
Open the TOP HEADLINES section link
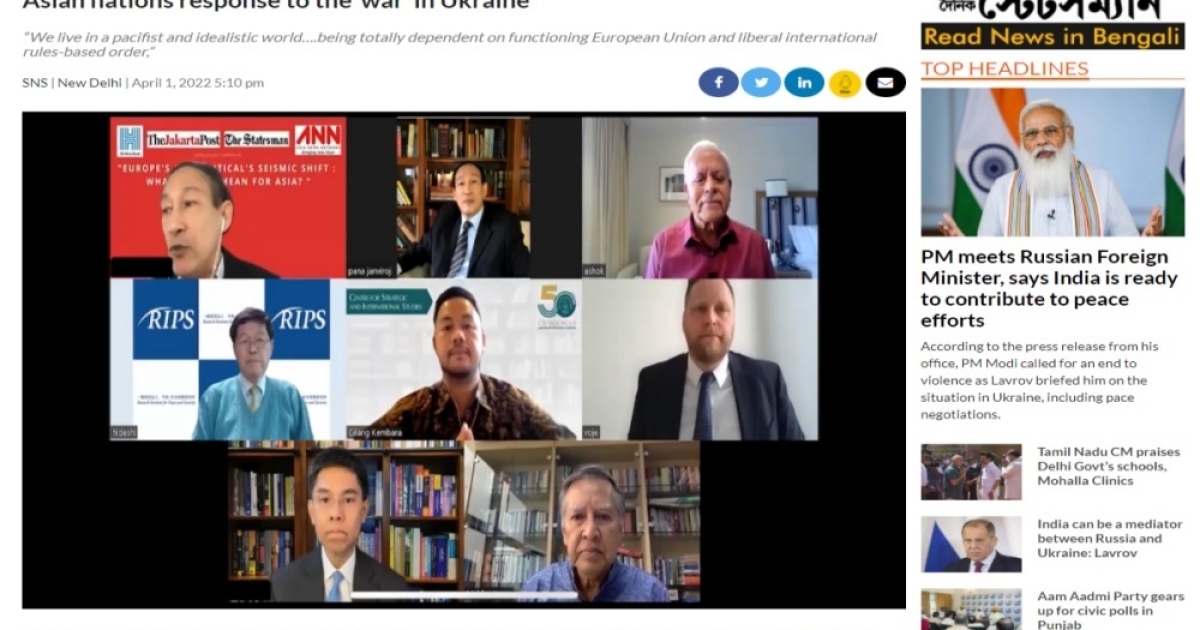click(1004, 69)
